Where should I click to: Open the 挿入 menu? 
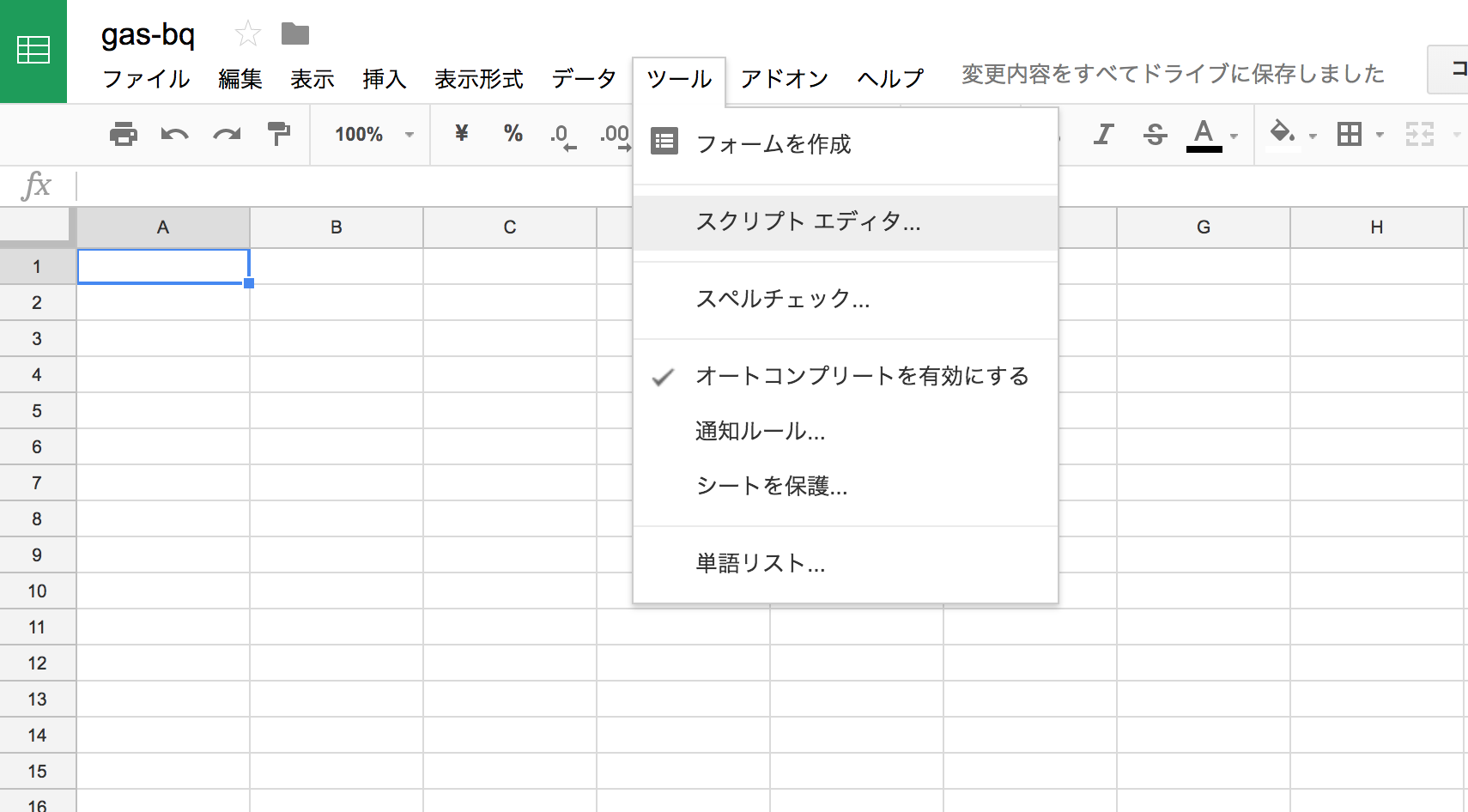tap(384, 79)
